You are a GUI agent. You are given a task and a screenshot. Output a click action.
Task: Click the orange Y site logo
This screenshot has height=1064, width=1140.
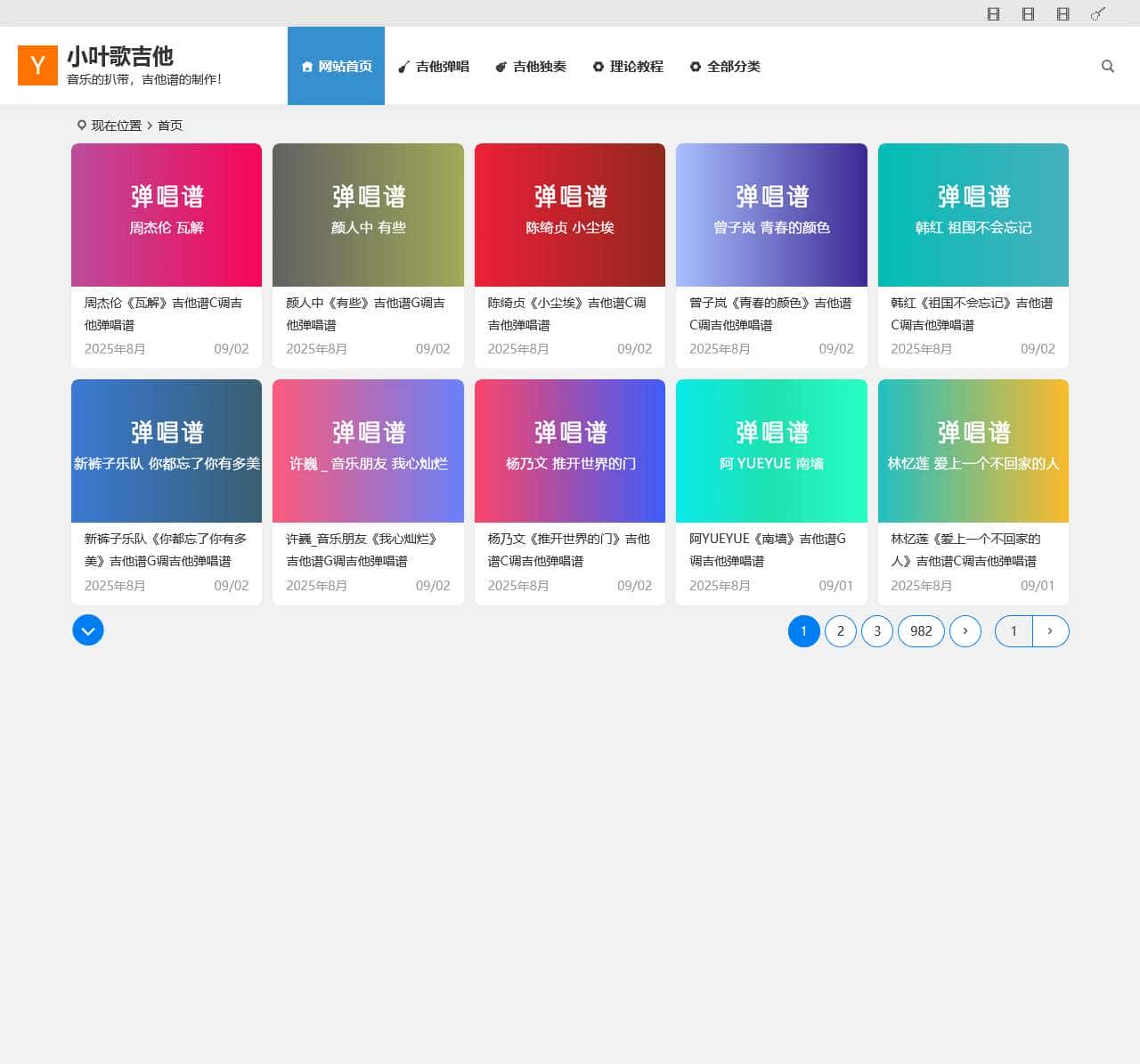37,66
